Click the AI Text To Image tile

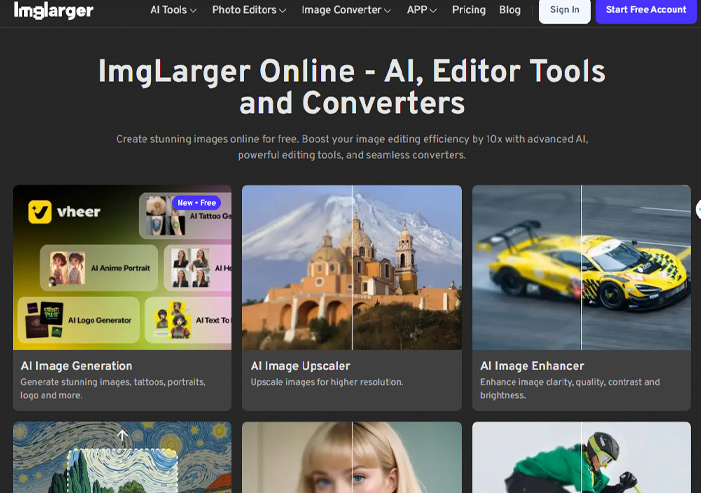pos(190,320)
